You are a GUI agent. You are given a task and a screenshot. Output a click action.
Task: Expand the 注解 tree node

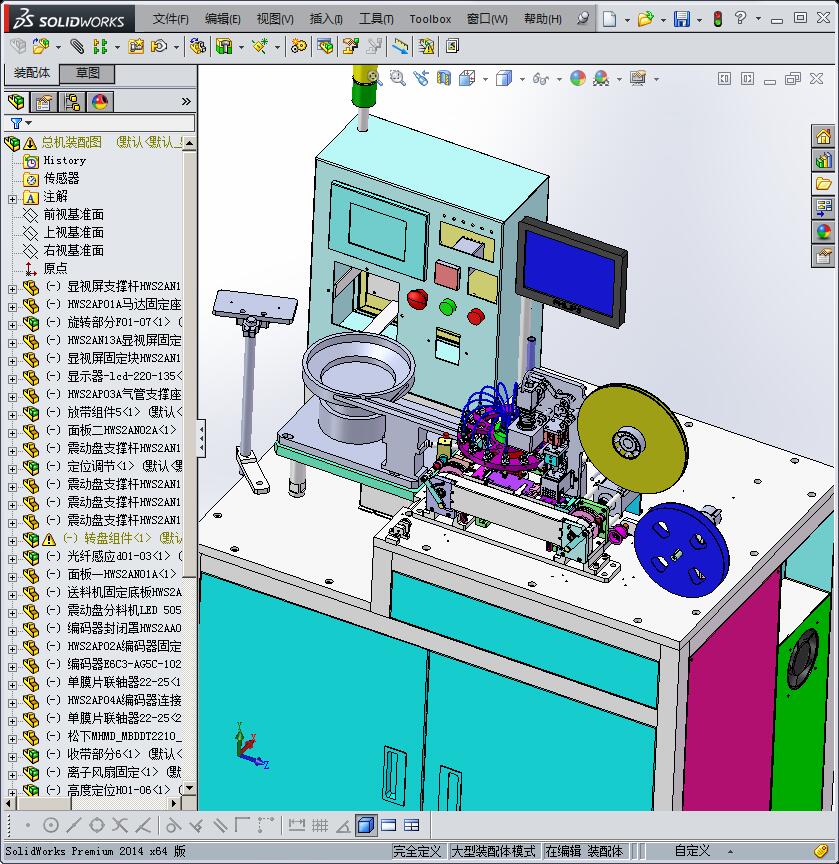(12, 199)
